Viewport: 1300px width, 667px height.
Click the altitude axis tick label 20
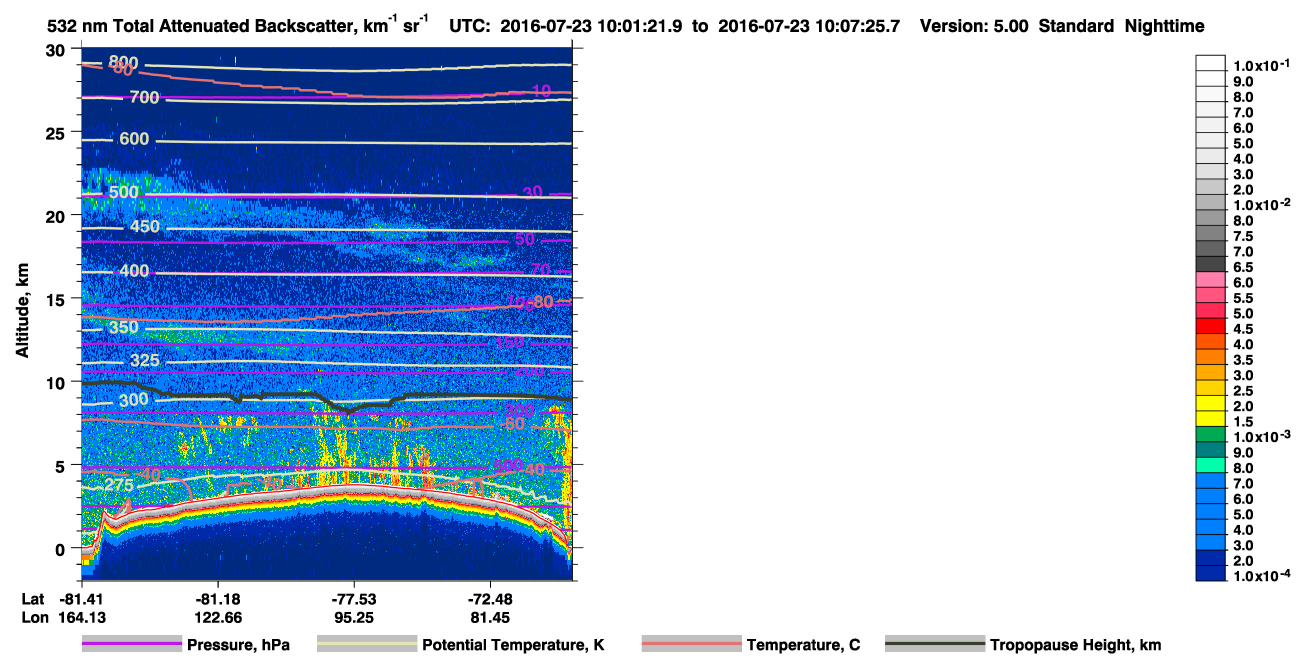point(57,216)
